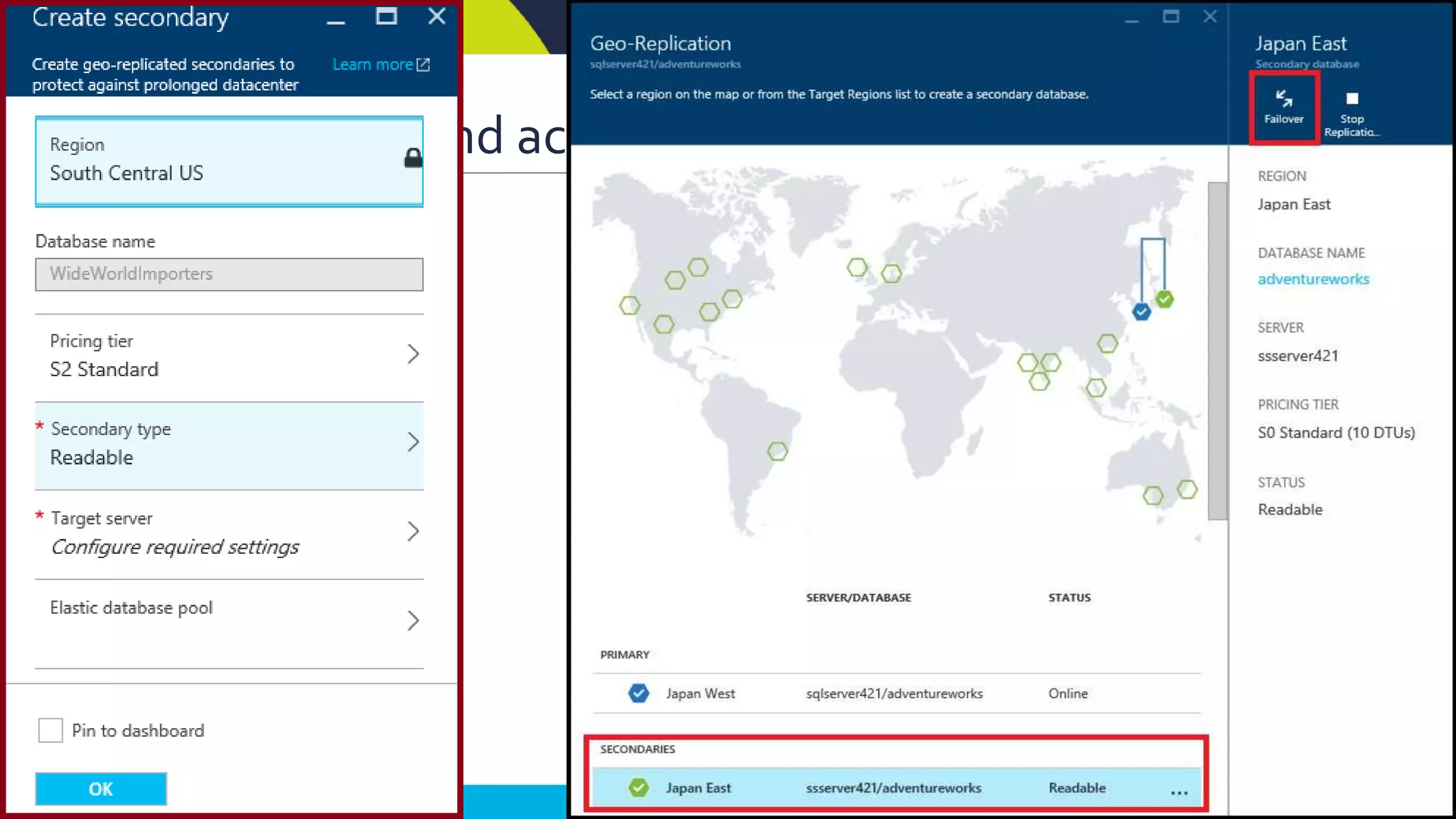Open the adventureworks database link

click(x=1313, y=279)
